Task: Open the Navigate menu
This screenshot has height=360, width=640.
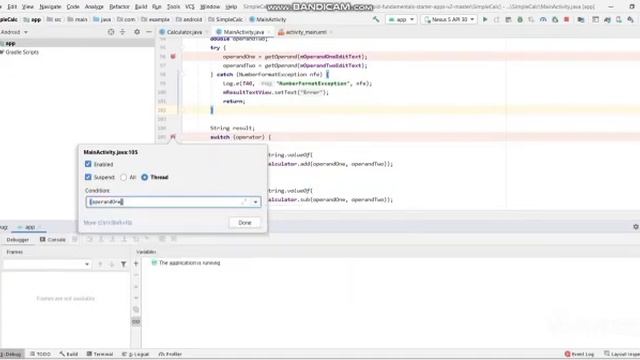Action: 50,7
